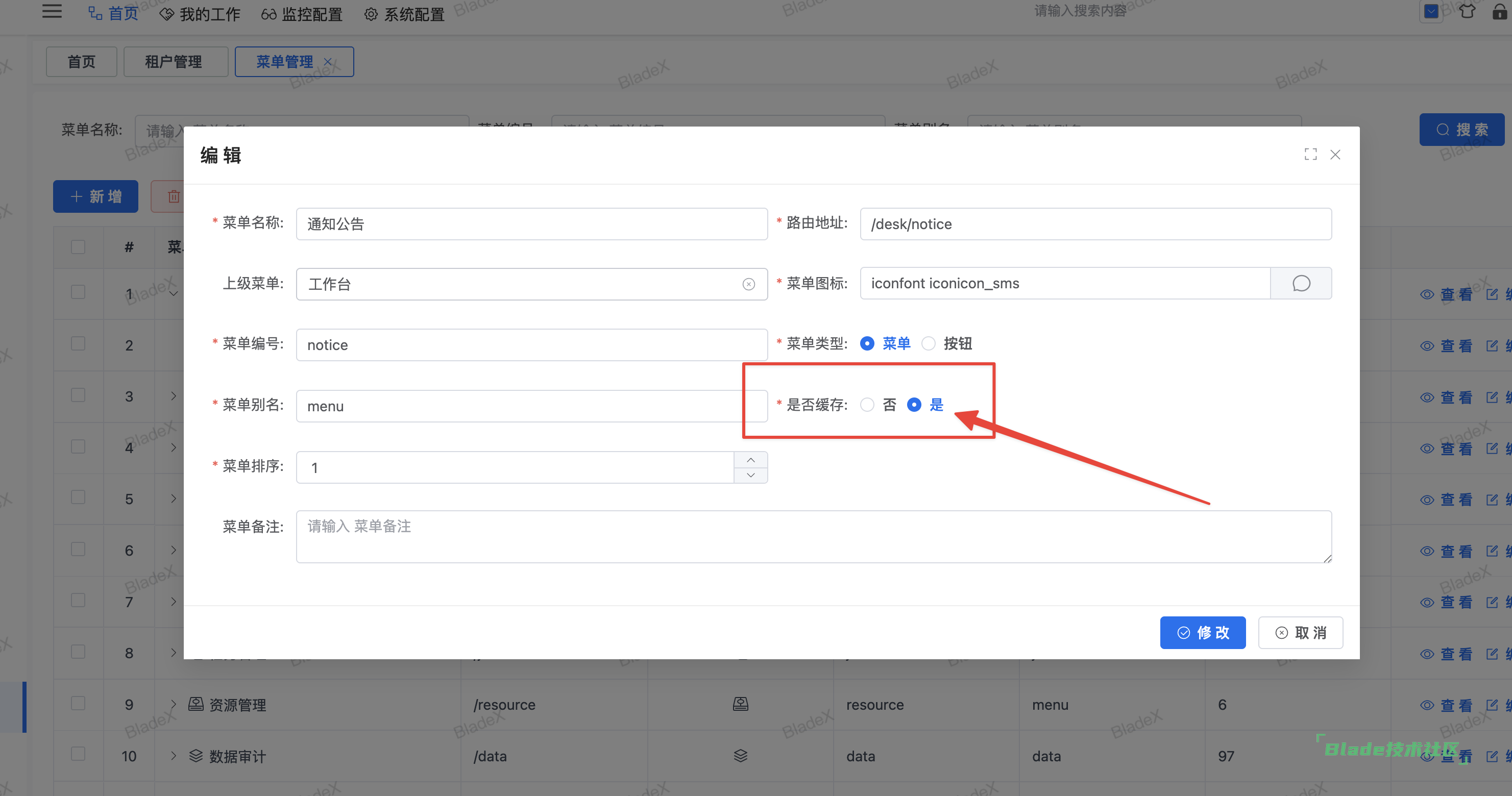The width and height of the screenshot is (1512, 796).
Task: Click the 取消 cancel button
Action: click(1300, 633)
